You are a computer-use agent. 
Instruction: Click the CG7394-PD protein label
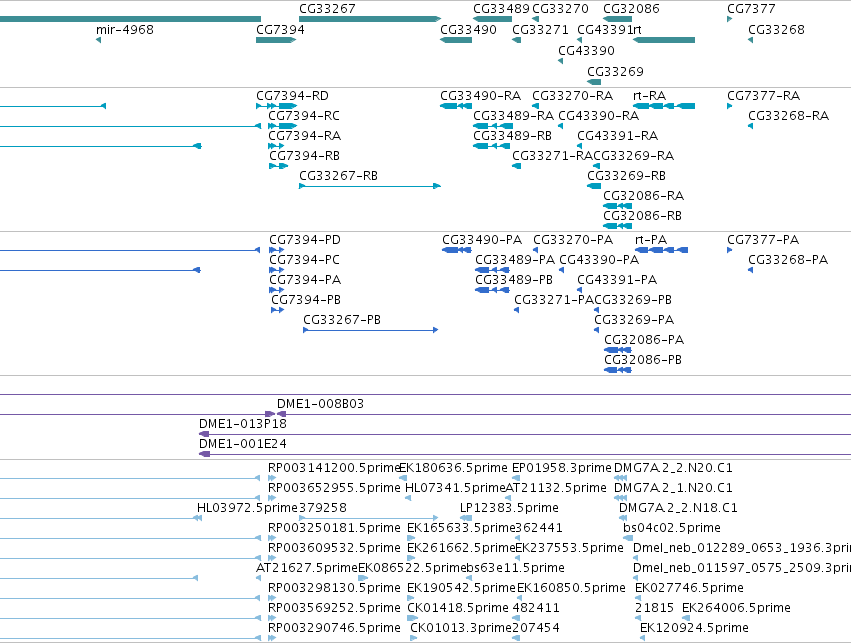(305, 240)
